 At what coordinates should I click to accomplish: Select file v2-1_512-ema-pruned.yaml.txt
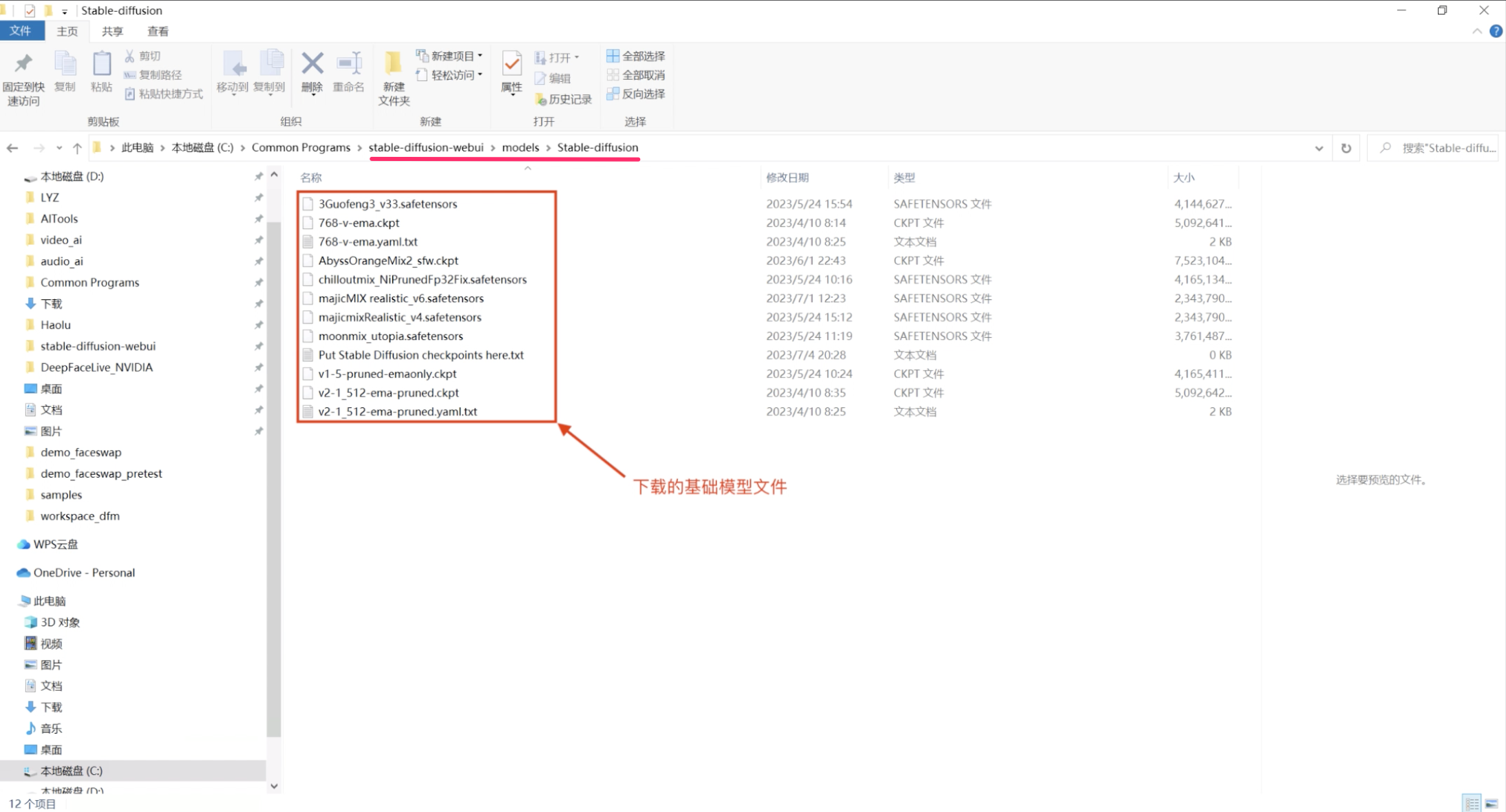coord(397,412)
